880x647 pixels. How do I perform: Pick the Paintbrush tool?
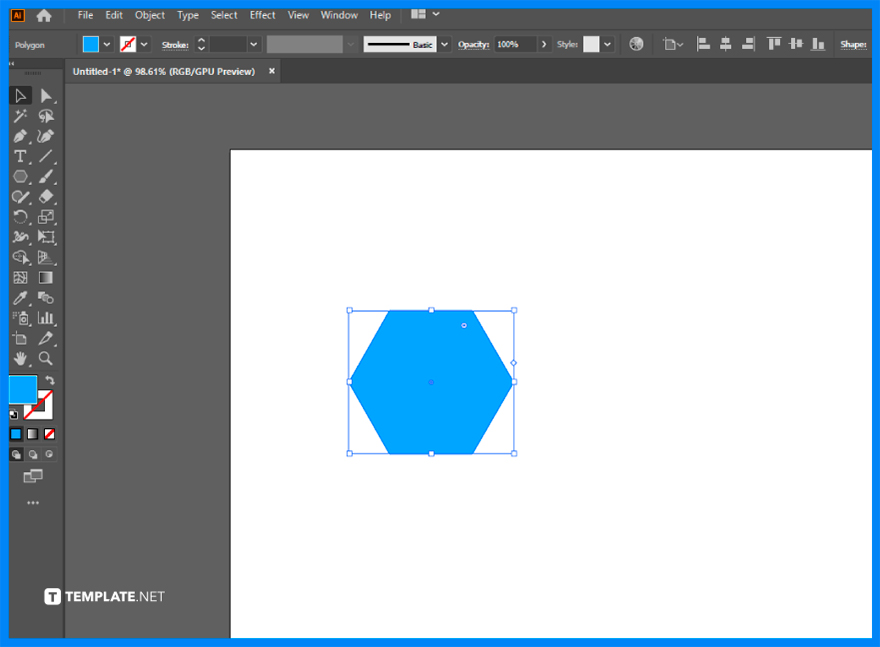[x=46, y=176]
